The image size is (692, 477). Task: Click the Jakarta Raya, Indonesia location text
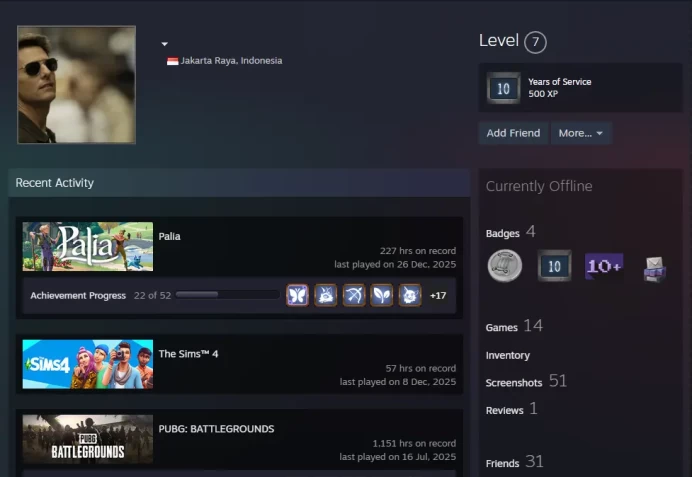point(231,61)
